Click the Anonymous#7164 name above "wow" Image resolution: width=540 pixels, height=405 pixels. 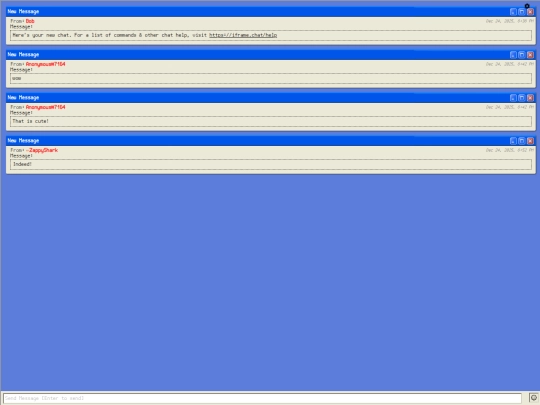pos(45,64)
